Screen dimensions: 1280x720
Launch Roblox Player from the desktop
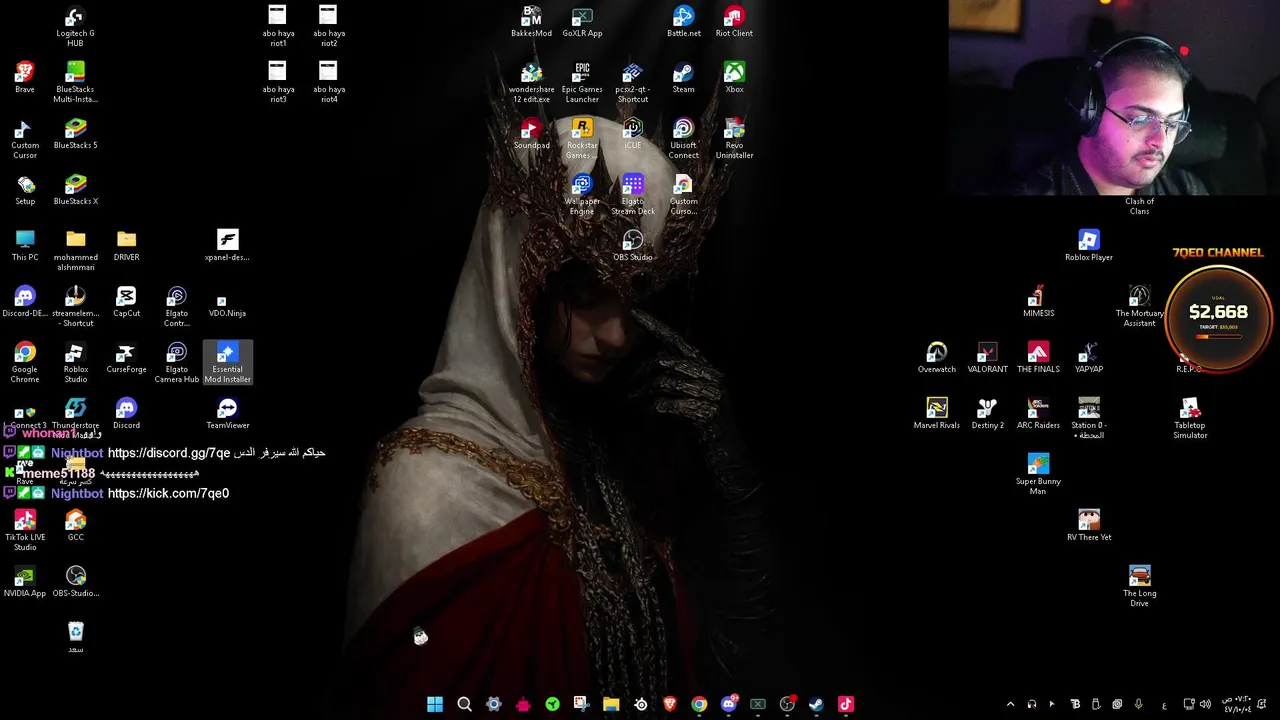(x=1089, y=246)
